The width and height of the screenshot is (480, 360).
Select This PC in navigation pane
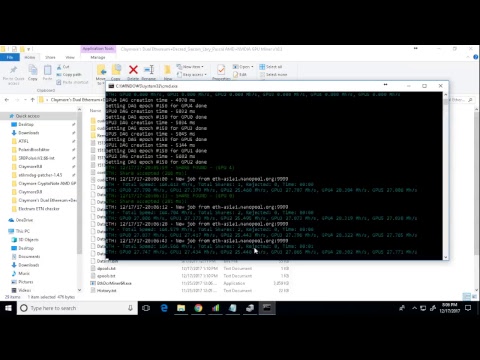pyautogui.click(x=23, y=231)
